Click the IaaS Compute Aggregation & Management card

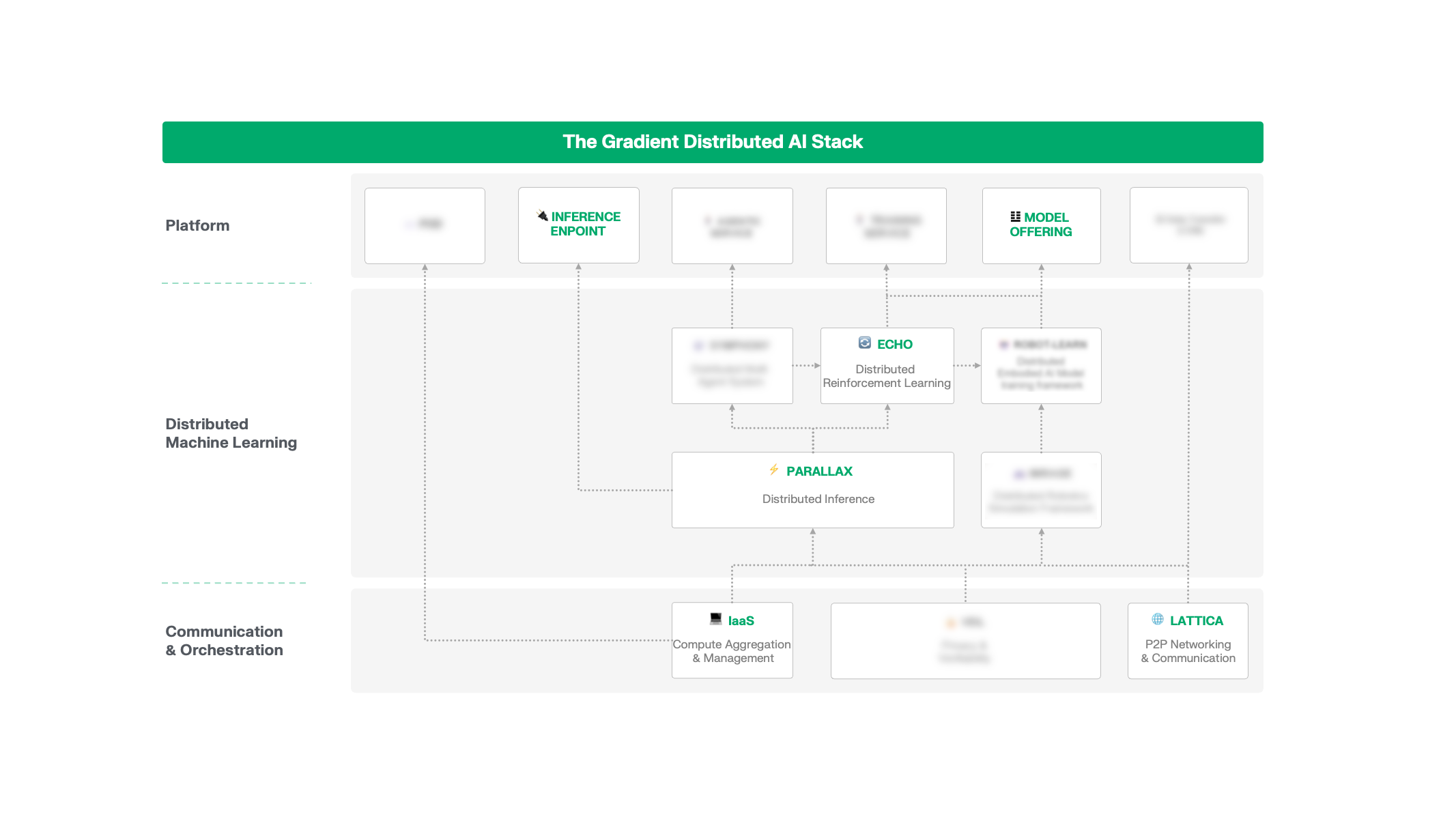732,640
